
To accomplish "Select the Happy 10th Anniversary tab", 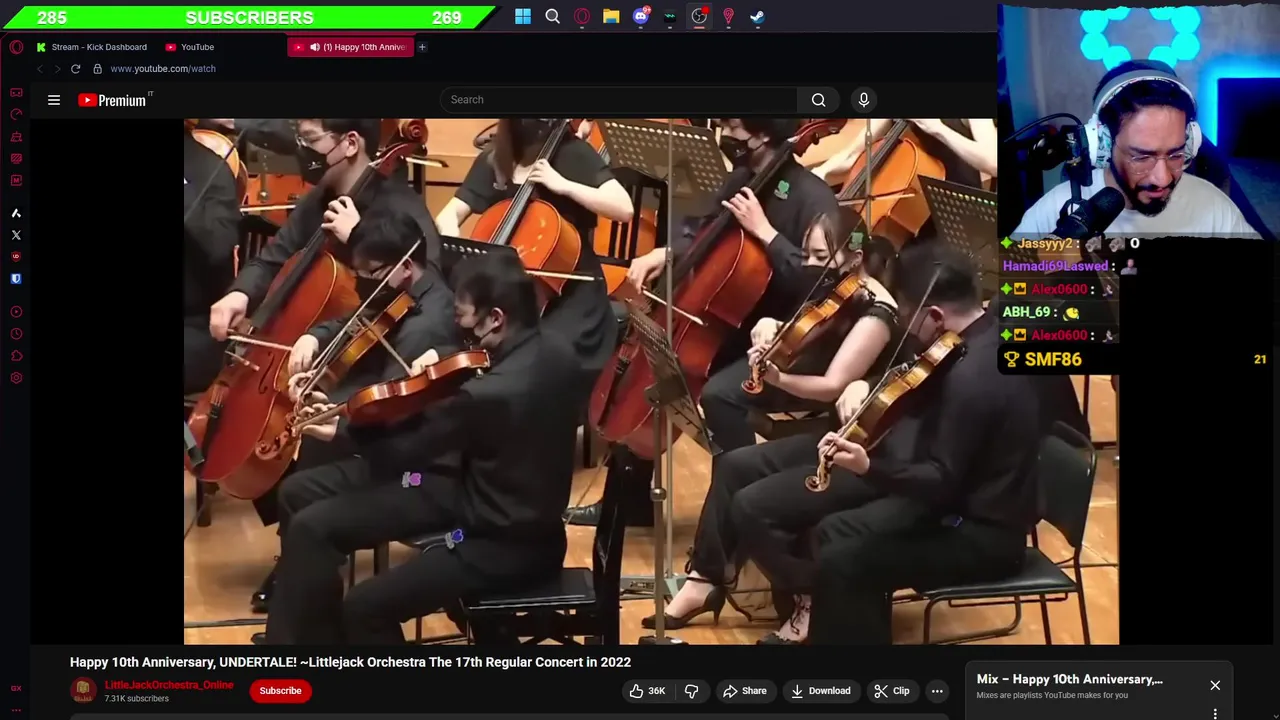I will coord(351,47).
